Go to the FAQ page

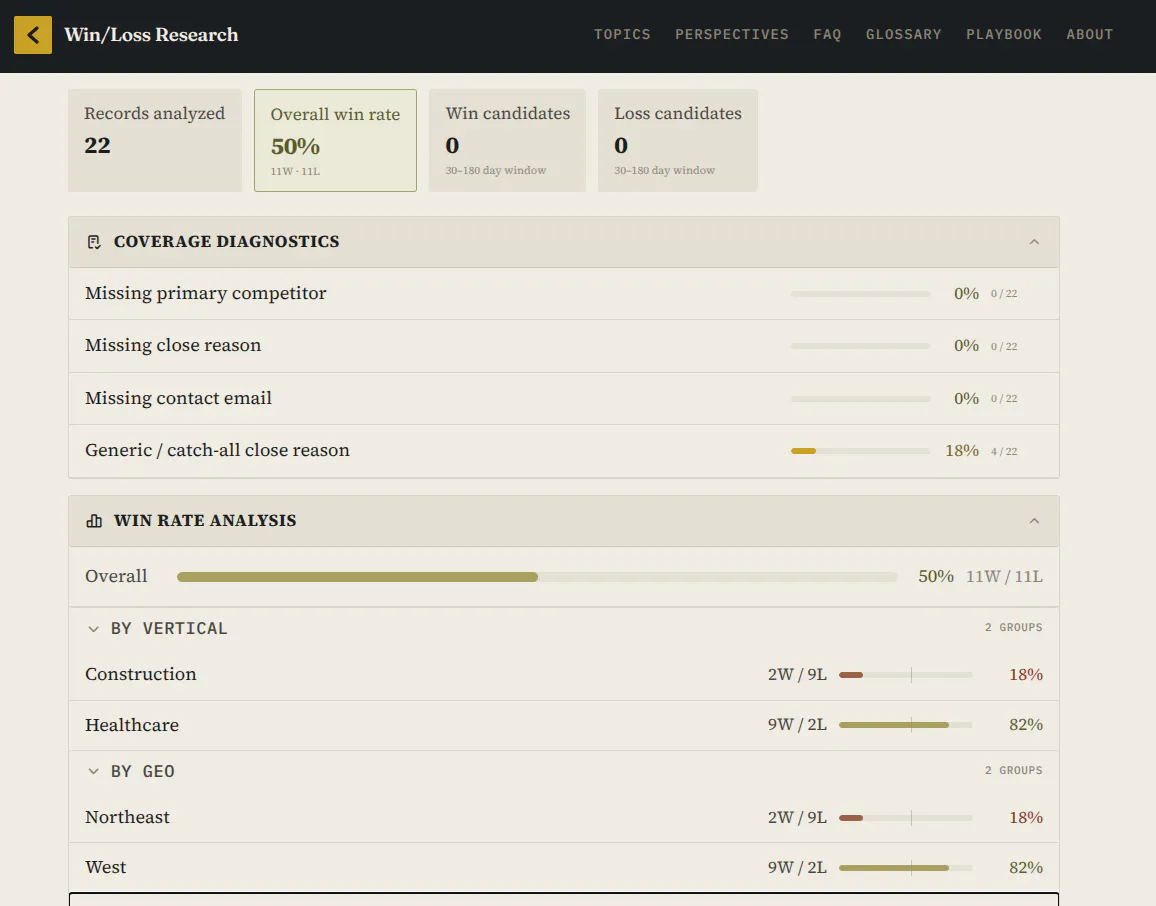tap(826, 35)
